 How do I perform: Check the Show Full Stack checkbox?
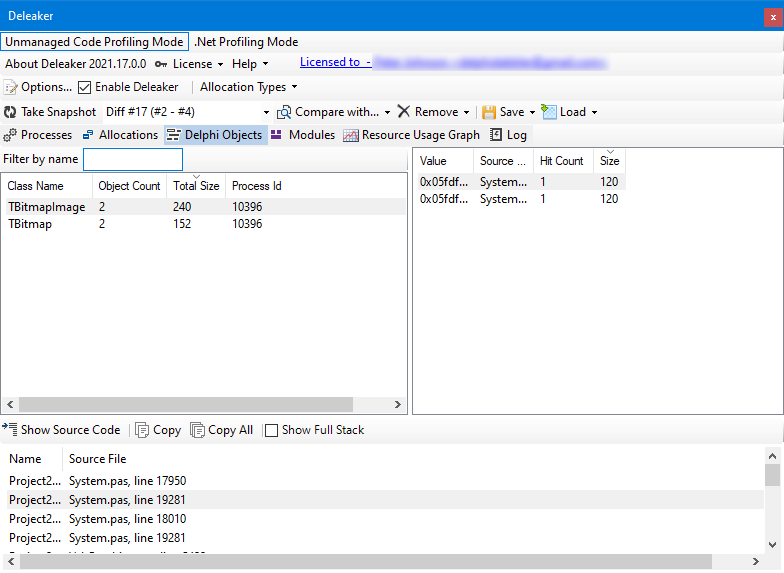click(271, 430)
